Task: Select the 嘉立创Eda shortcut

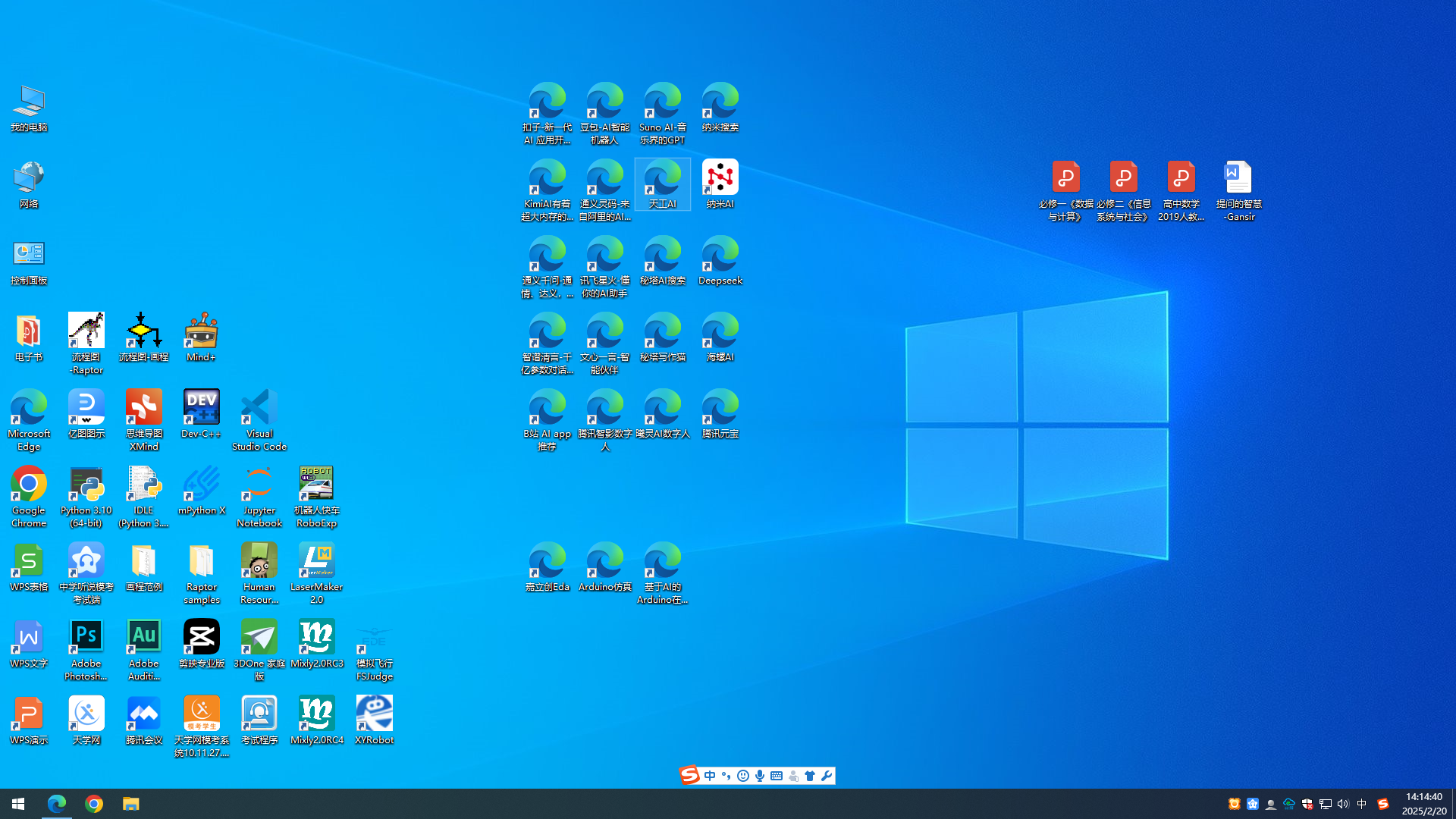Action: point(547,569)
